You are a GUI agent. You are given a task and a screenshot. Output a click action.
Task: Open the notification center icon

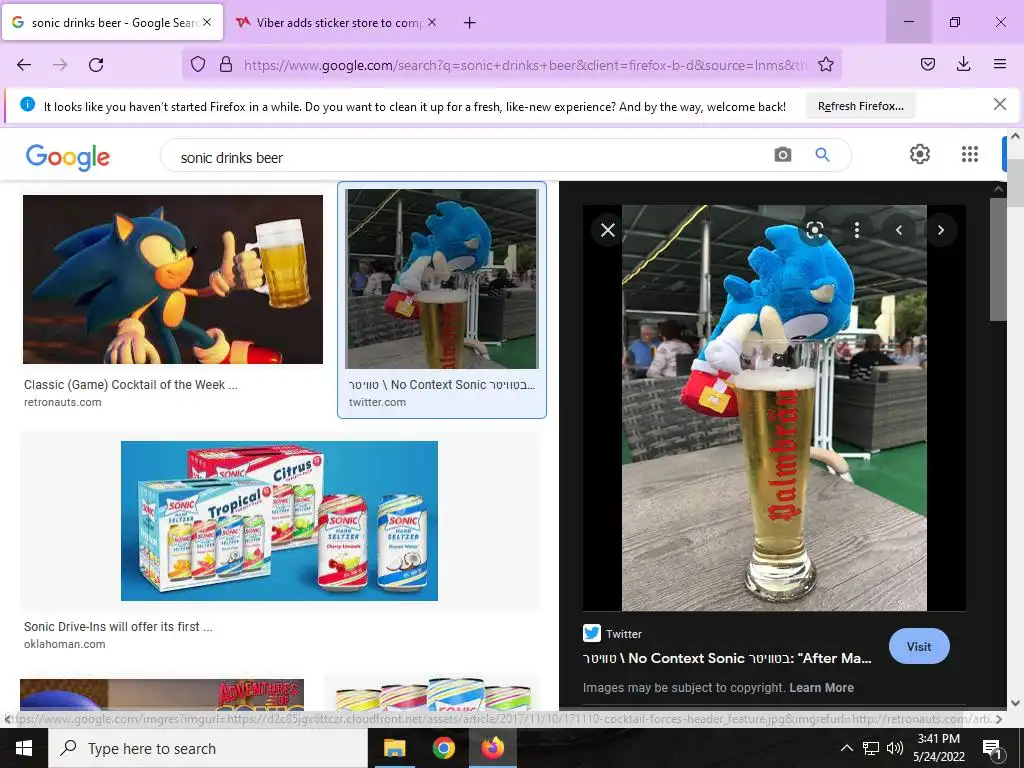(x=992, y=748)
